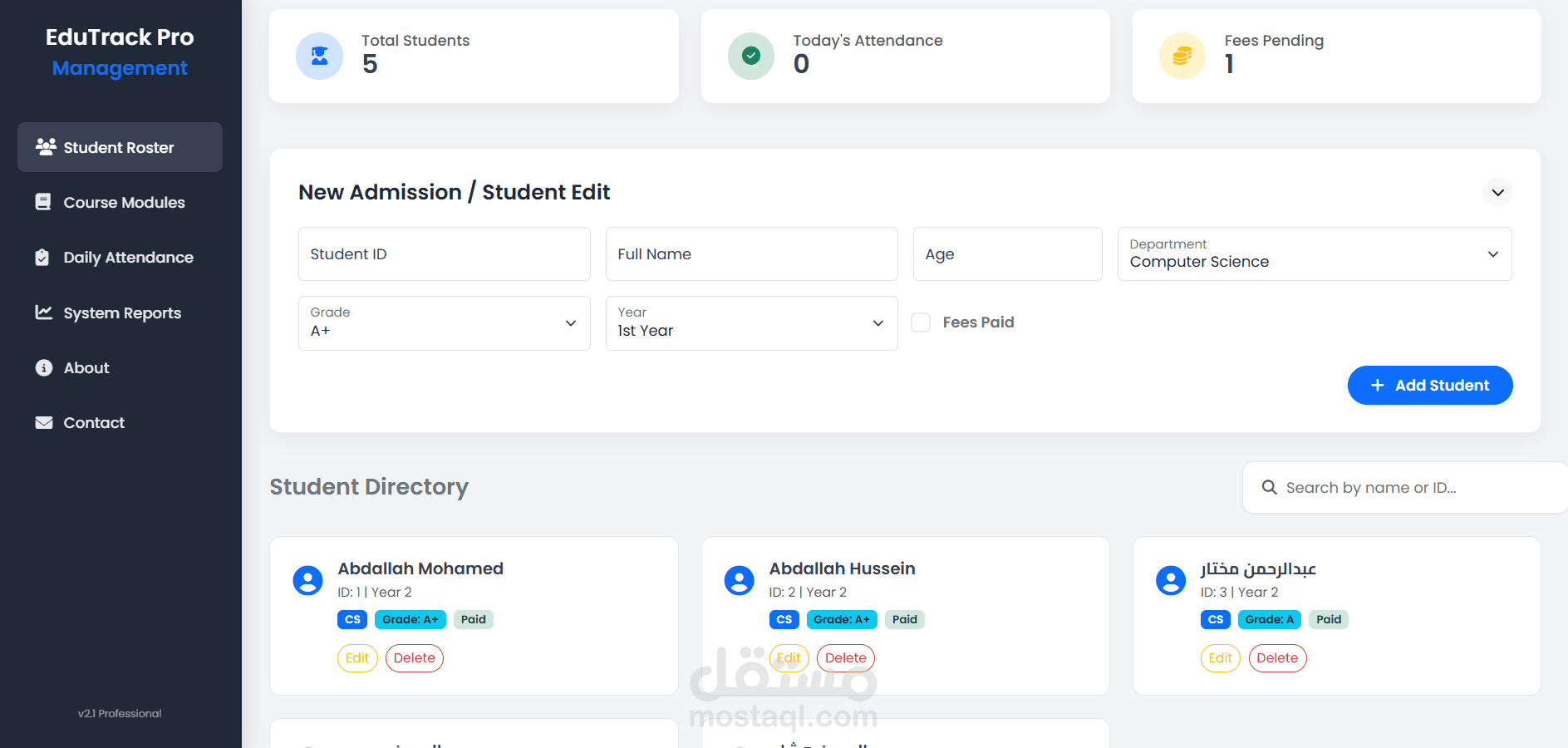This screenshot has height=748, width=1568.
Task: Enable the Fees Paid checkbox
Action: (x=921, y=322)
